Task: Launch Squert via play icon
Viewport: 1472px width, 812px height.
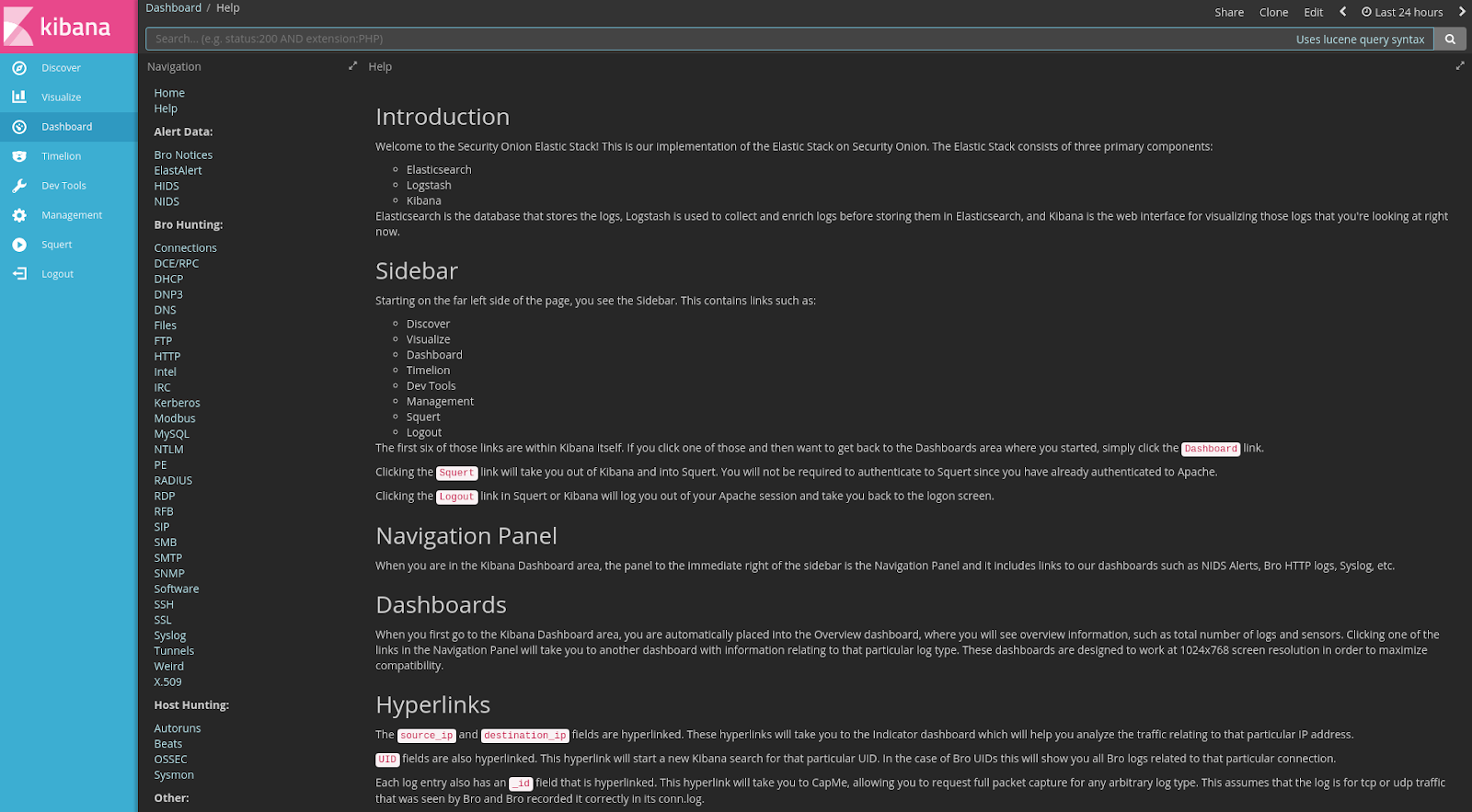Action: coord(19,245)
